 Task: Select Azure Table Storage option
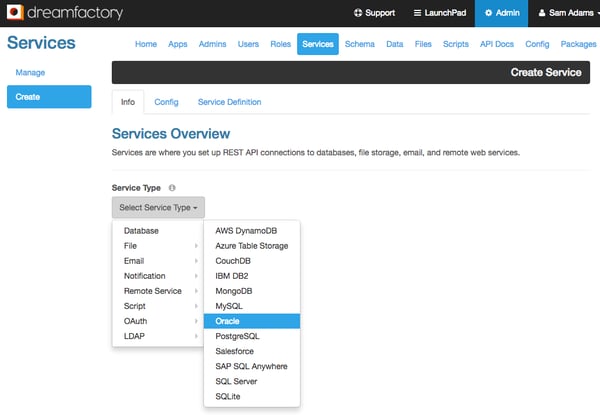pyautogui.click(x=252, y=246)
